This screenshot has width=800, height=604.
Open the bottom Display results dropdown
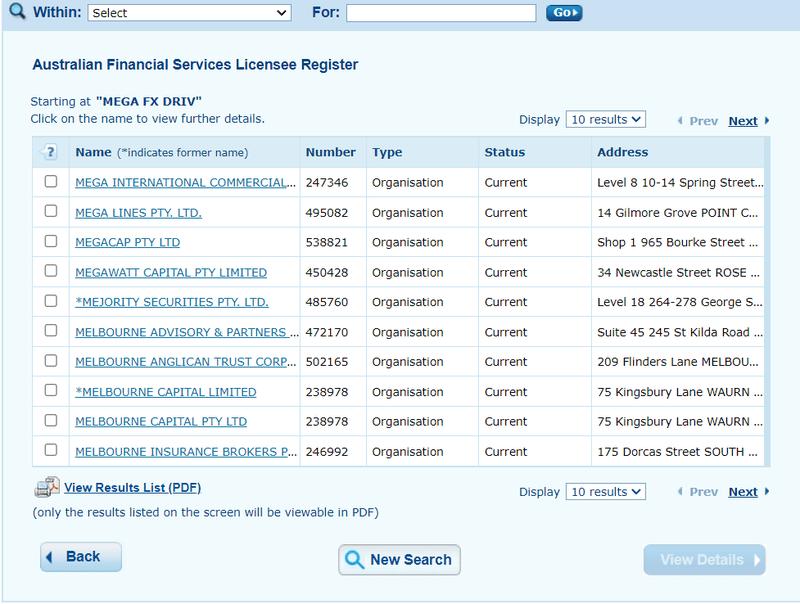(606, 492)
